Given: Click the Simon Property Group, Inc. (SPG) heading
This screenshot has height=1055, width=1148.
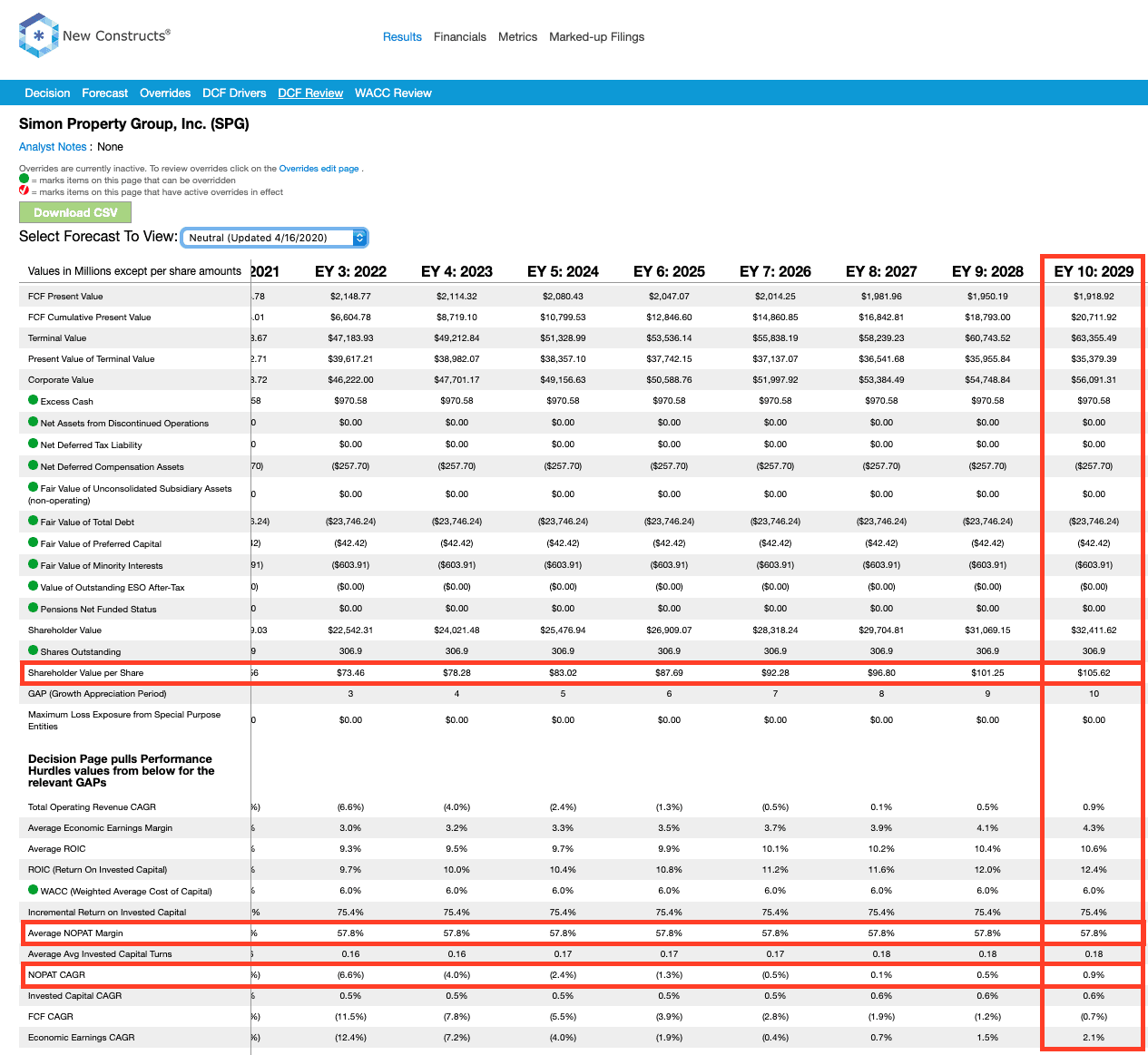Looking at the screenshot, I should (x=134, y=123).
